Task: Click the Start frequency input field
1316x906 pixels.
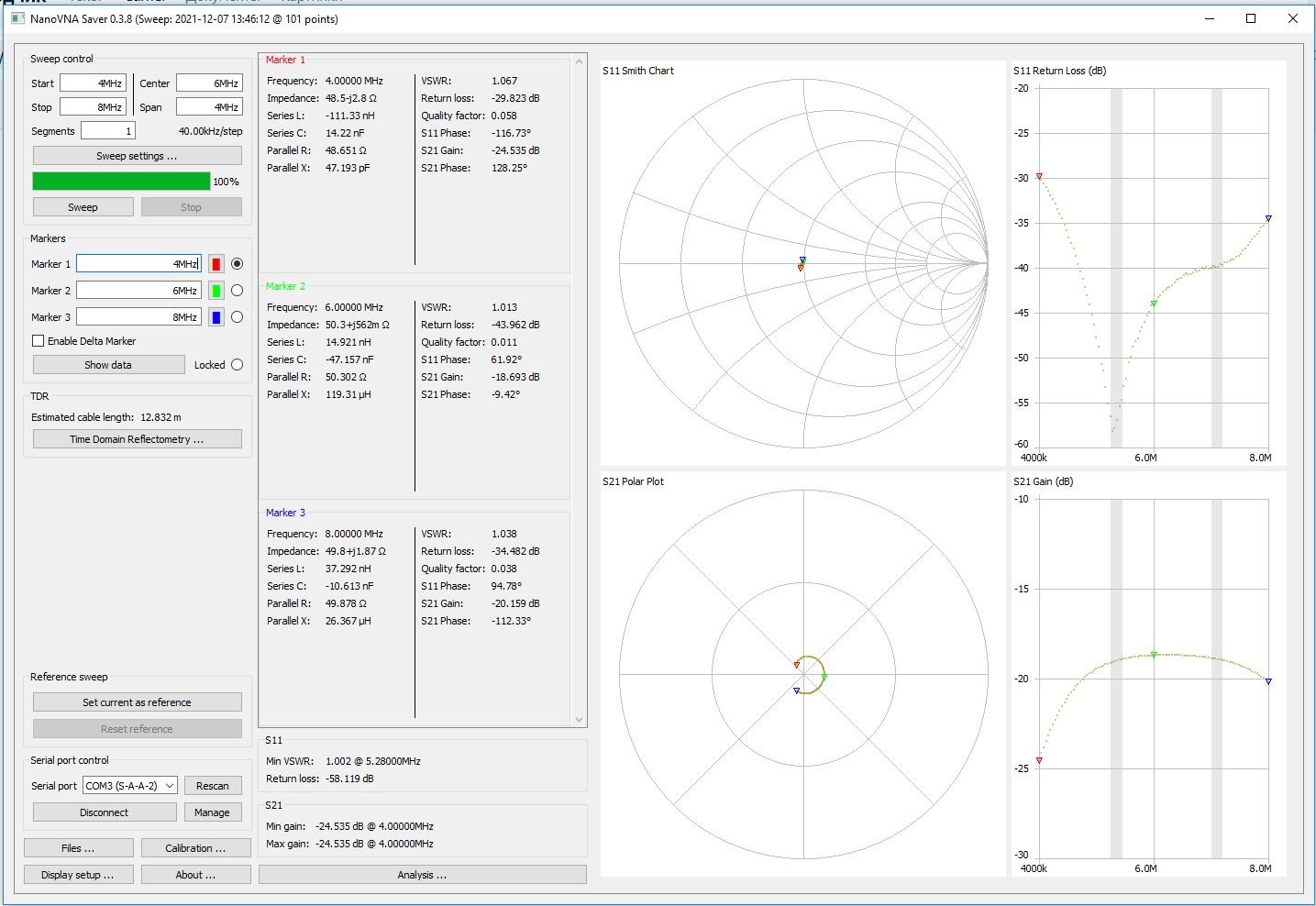Action: coord(93,83)
